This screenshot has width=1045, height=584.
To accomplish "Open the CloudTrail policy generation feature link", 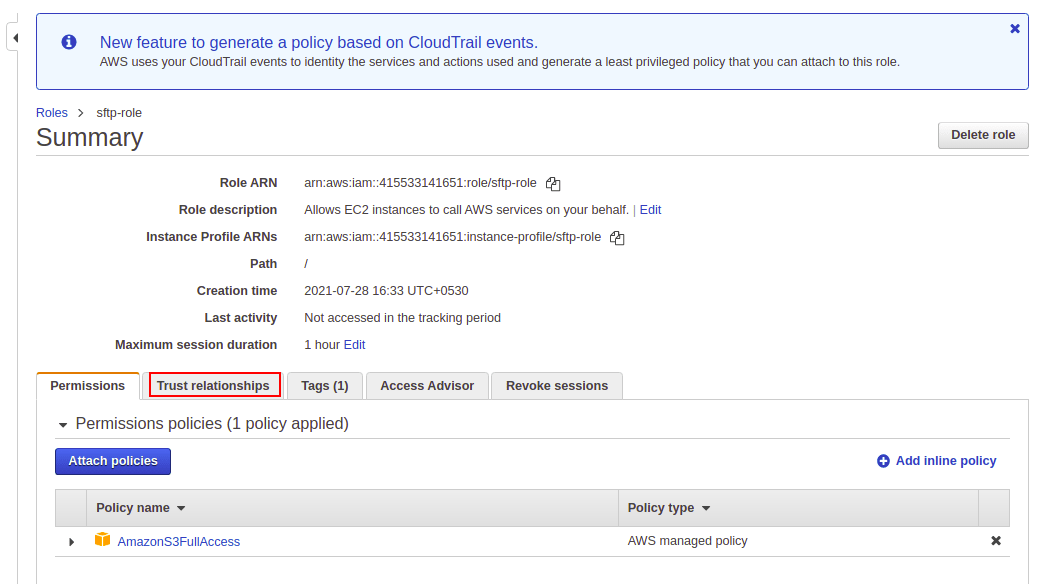I will point(319,43).
